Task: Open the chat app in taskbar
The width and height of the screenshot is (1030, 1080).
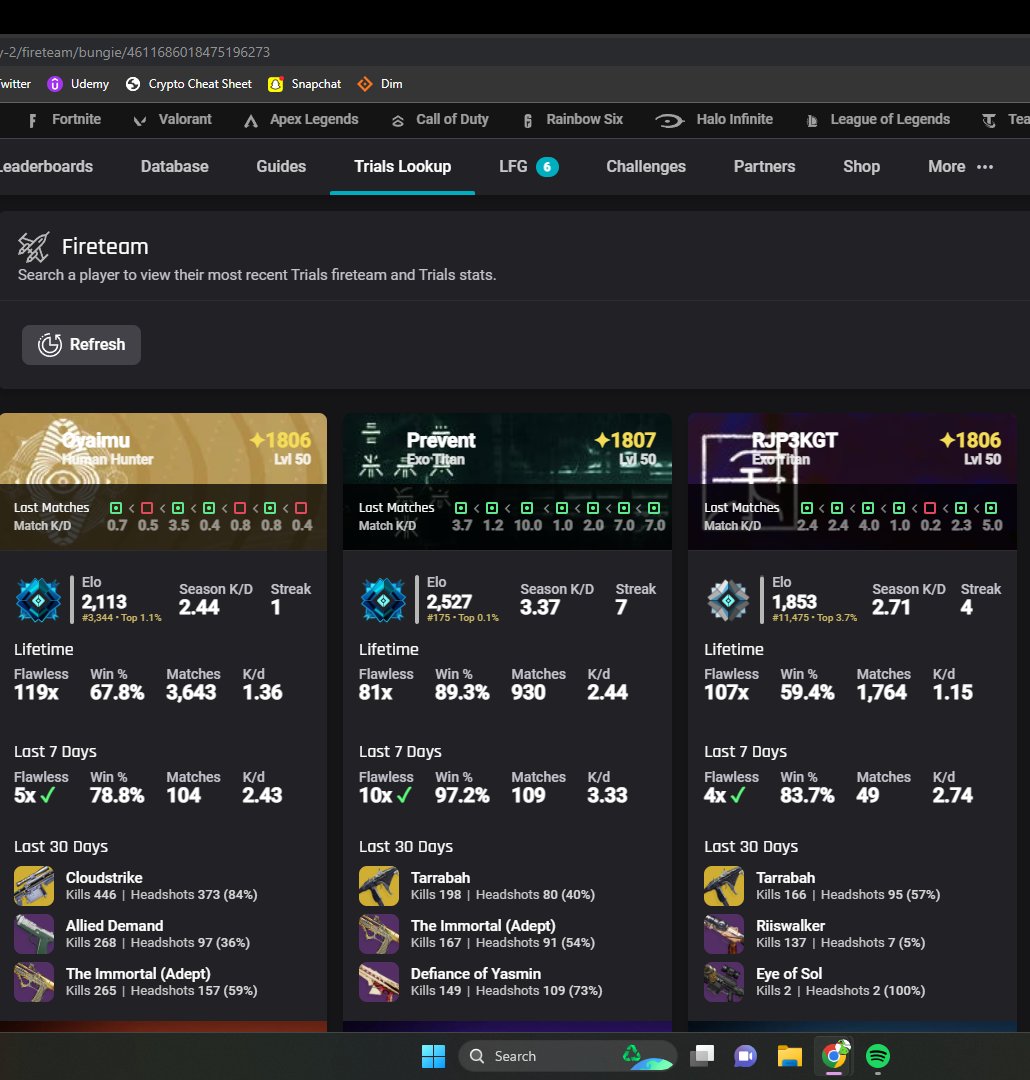Action: (745, 1056)
